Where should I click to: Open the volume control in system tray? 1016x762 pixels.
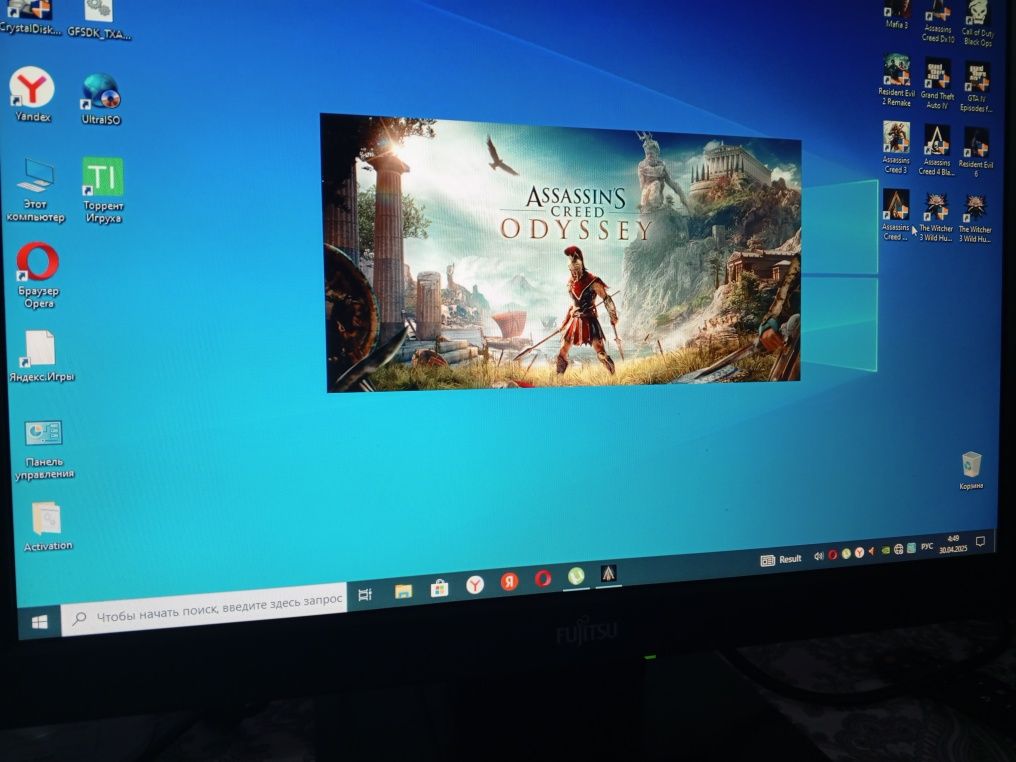pos(818,556)
